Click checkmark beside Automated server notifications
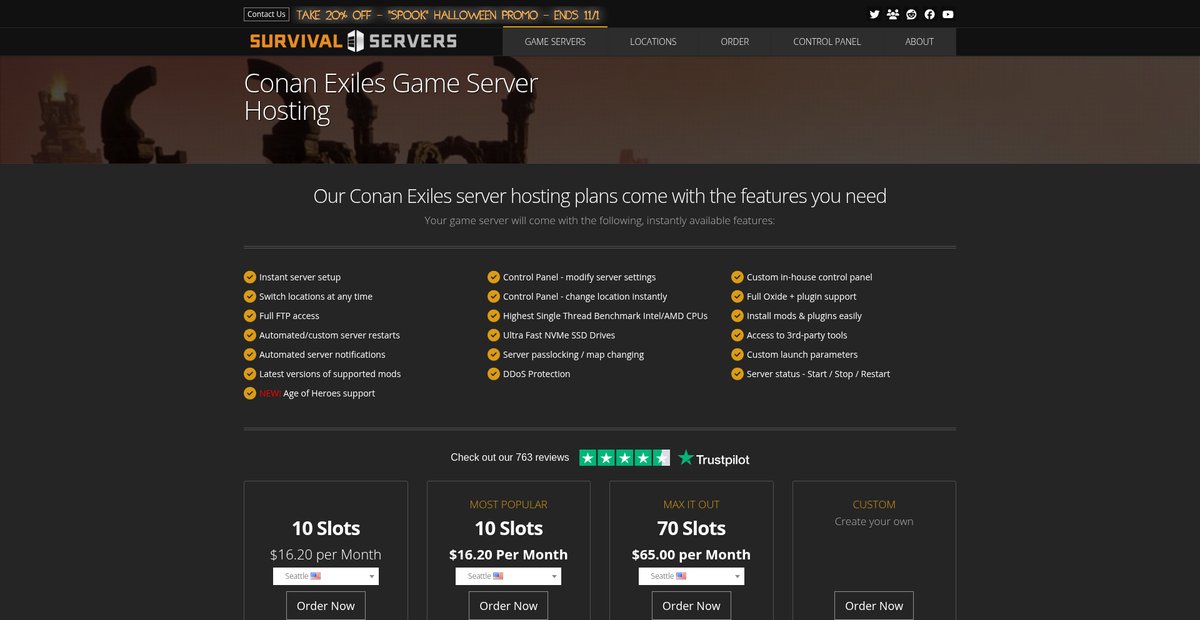The width and height of the screenshot is (1200, 620). [250, 355]
